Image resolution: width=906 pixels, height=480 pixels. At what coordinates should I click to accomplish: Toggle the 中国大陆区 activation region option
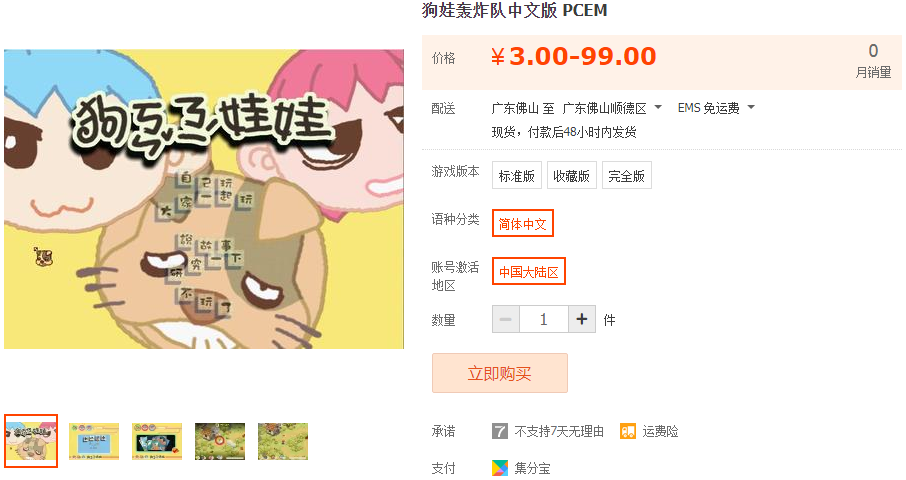click(x=529, y=271)
